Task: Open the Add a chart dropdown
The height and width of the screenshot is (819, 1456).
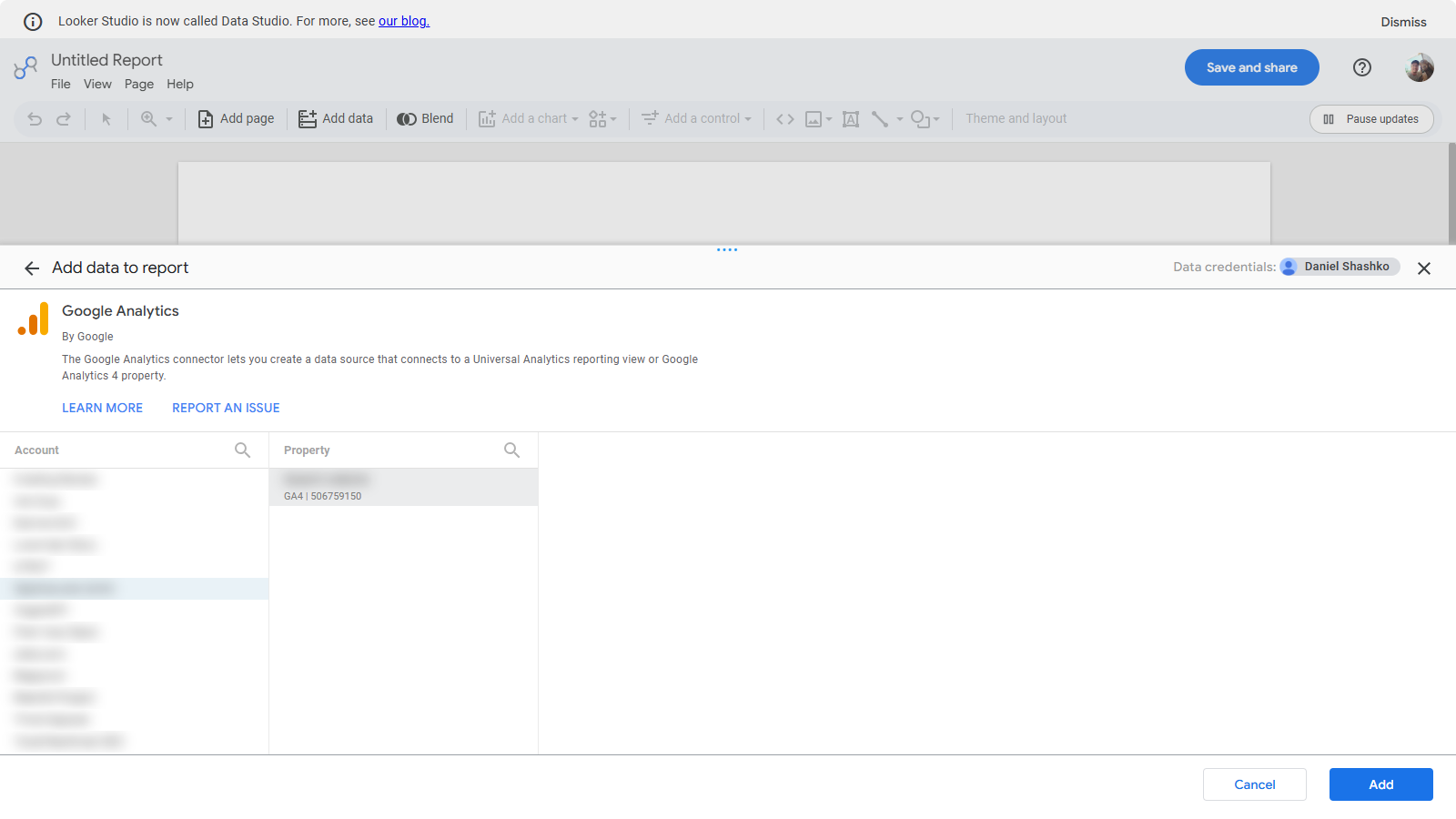Action: [529, 118]
